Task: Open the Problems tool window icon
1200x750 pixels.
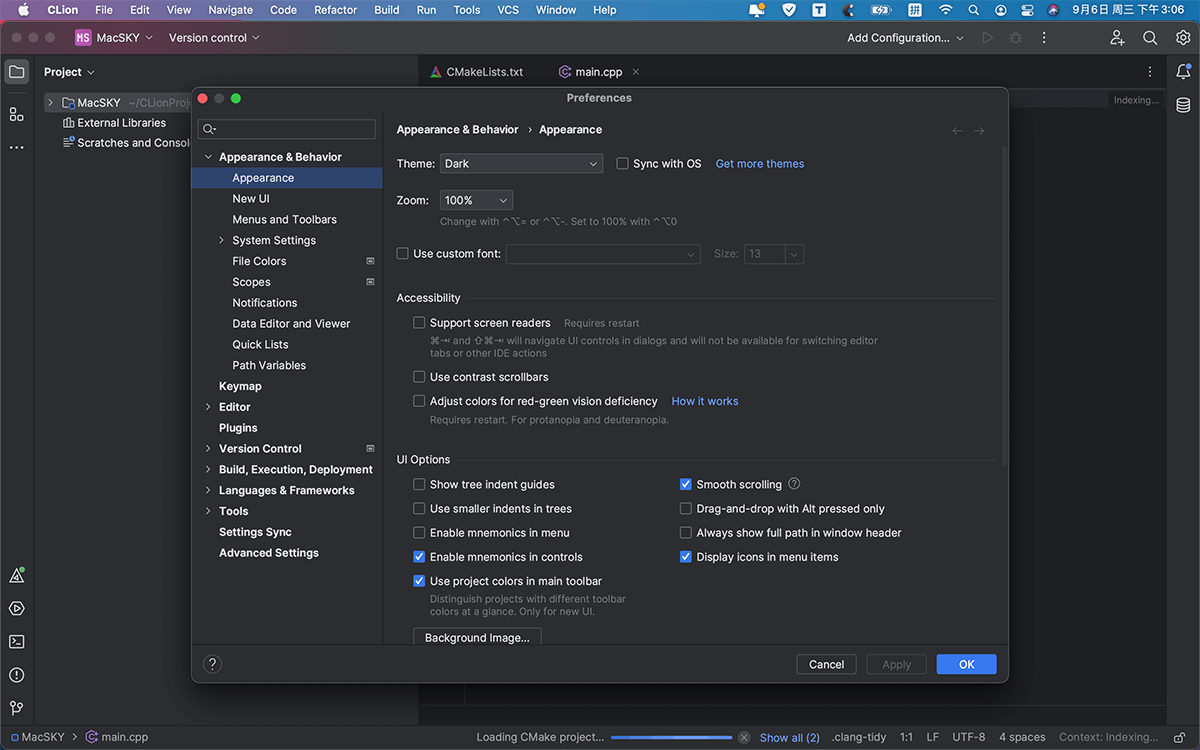Action: click(16, 675)
